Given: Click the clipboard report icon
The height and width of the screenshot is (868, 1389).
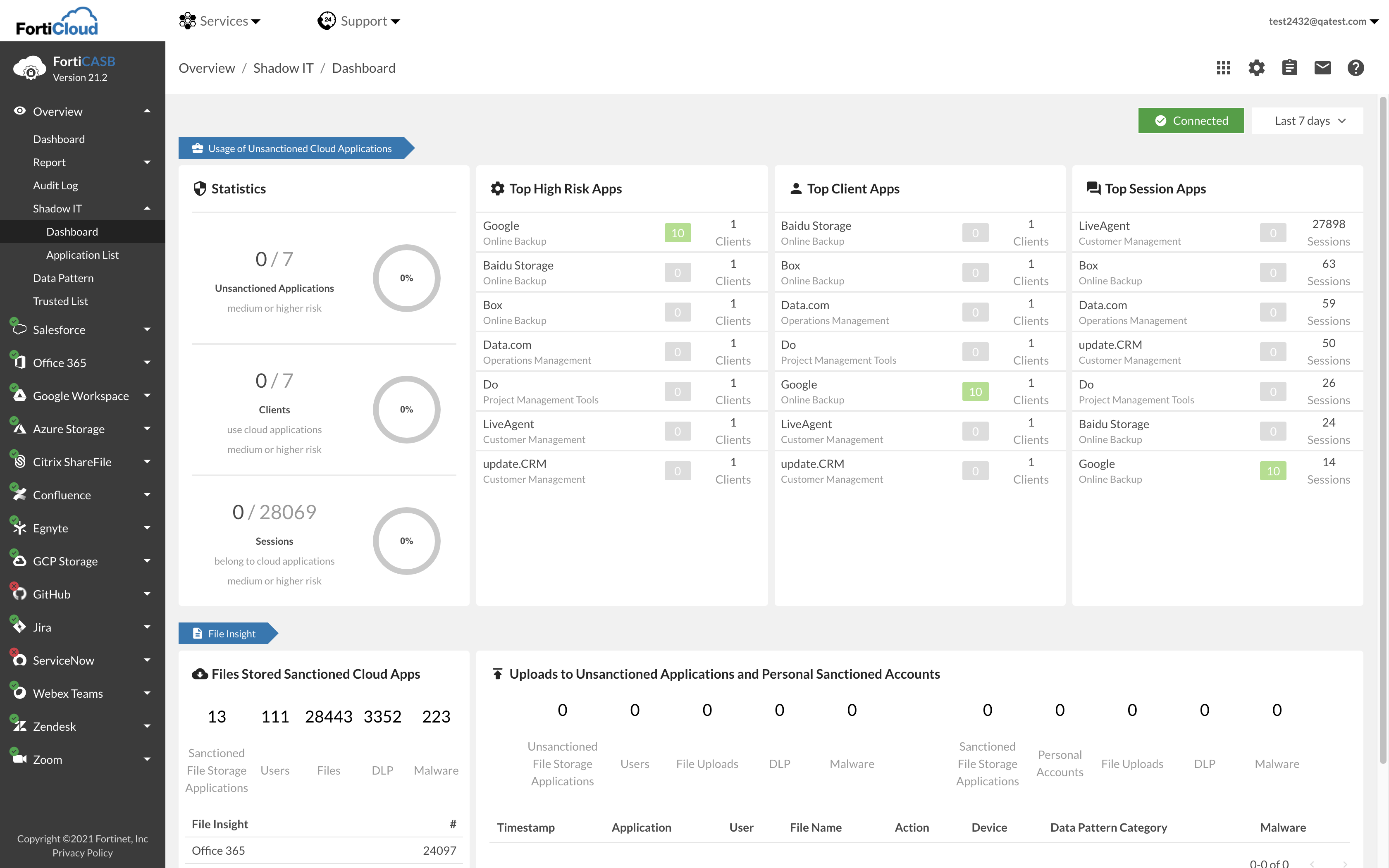Looking at the screenshot, I should click(x=1289, y=68).
